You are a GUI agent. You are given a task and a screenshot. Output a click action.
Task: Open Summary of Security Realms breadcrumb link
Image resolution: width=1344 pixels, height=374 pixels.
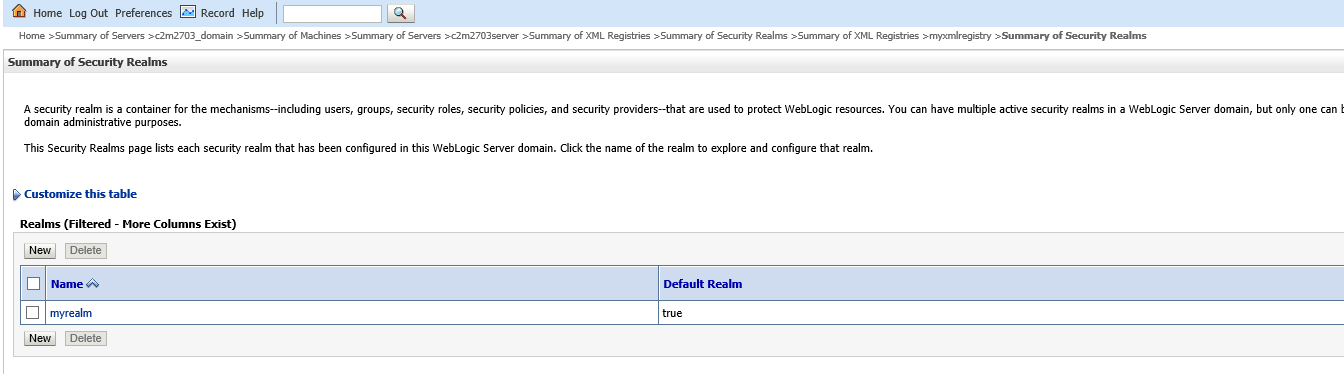tap(724, 35)
